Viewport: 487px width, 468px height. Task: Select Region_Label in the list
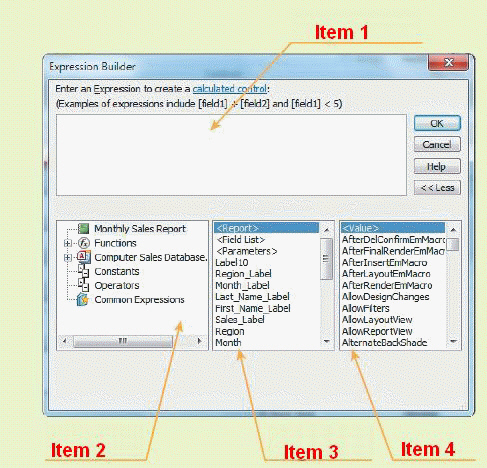[266, 274]
